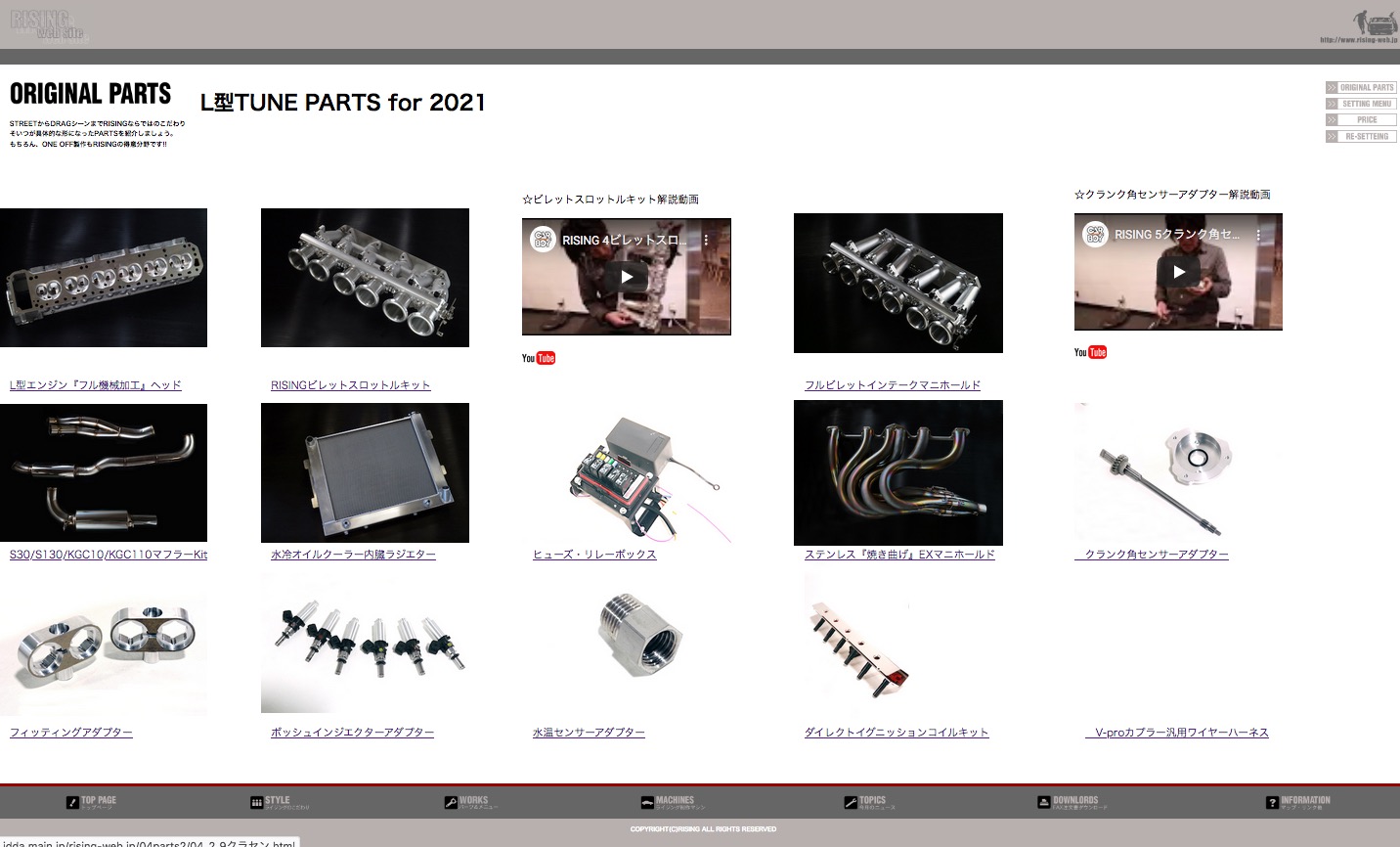
Task: Click the PRICE button in the side menu
Action: click(1361, 120)
